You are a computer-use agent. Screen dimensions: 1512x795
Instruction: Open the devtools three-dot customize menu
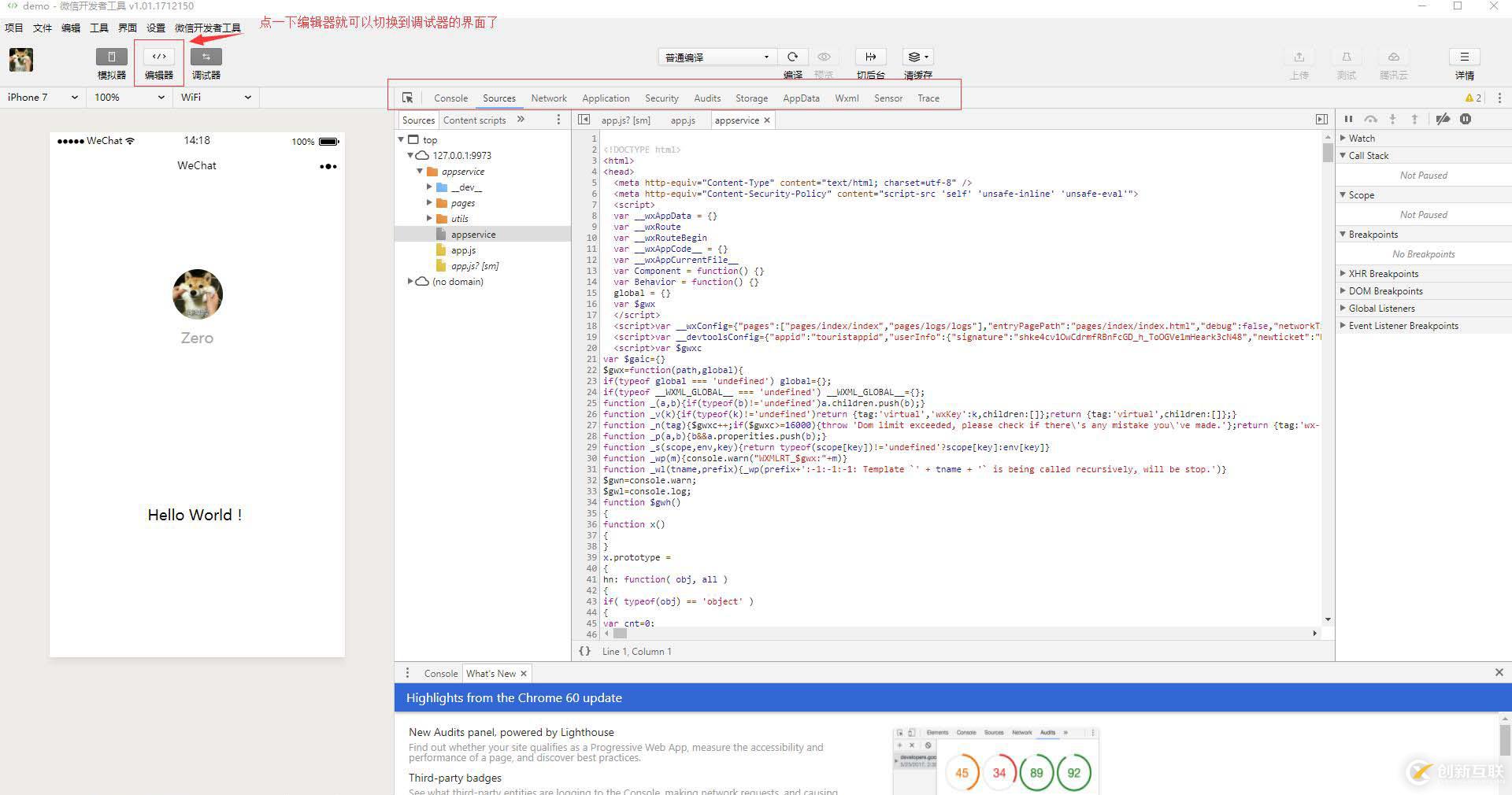coord(1499,98)
